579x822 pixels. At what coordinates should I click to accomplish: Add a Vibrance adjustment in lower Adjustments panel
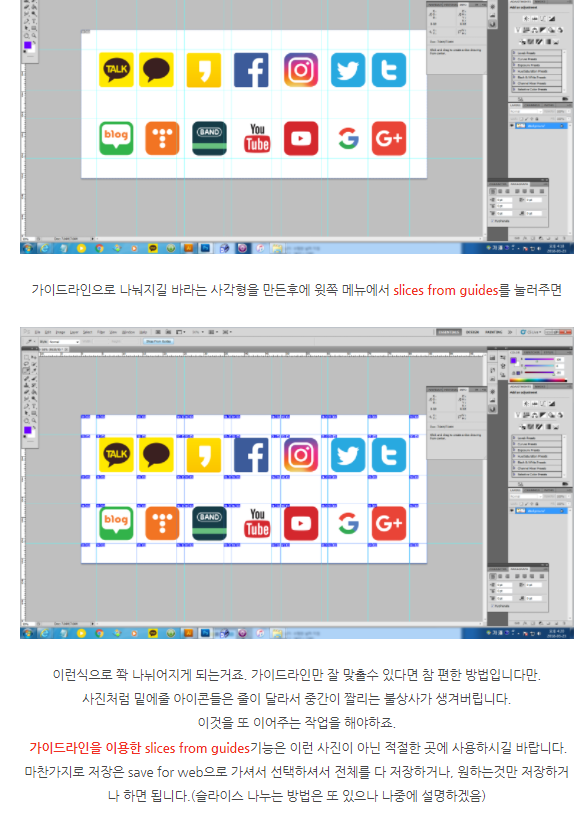518,415
